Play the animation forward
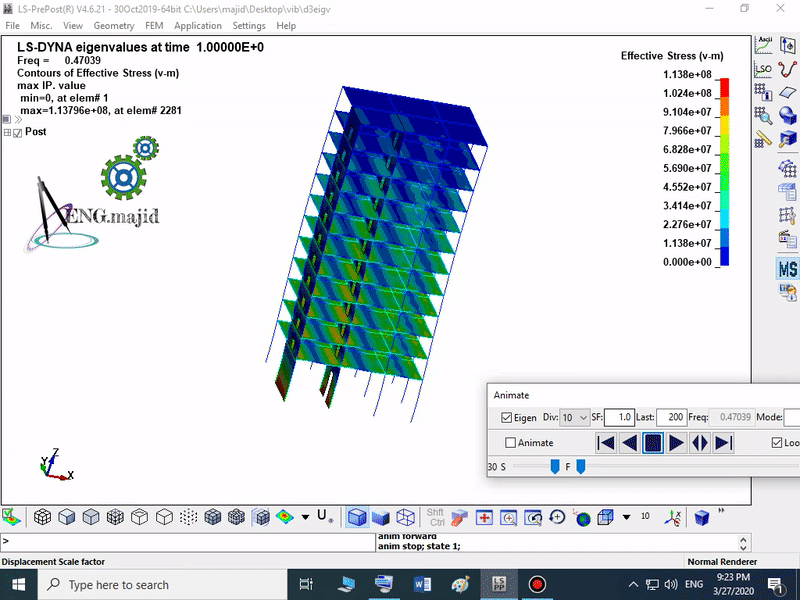The image size is (800, 600). click(x=676, y=442)
